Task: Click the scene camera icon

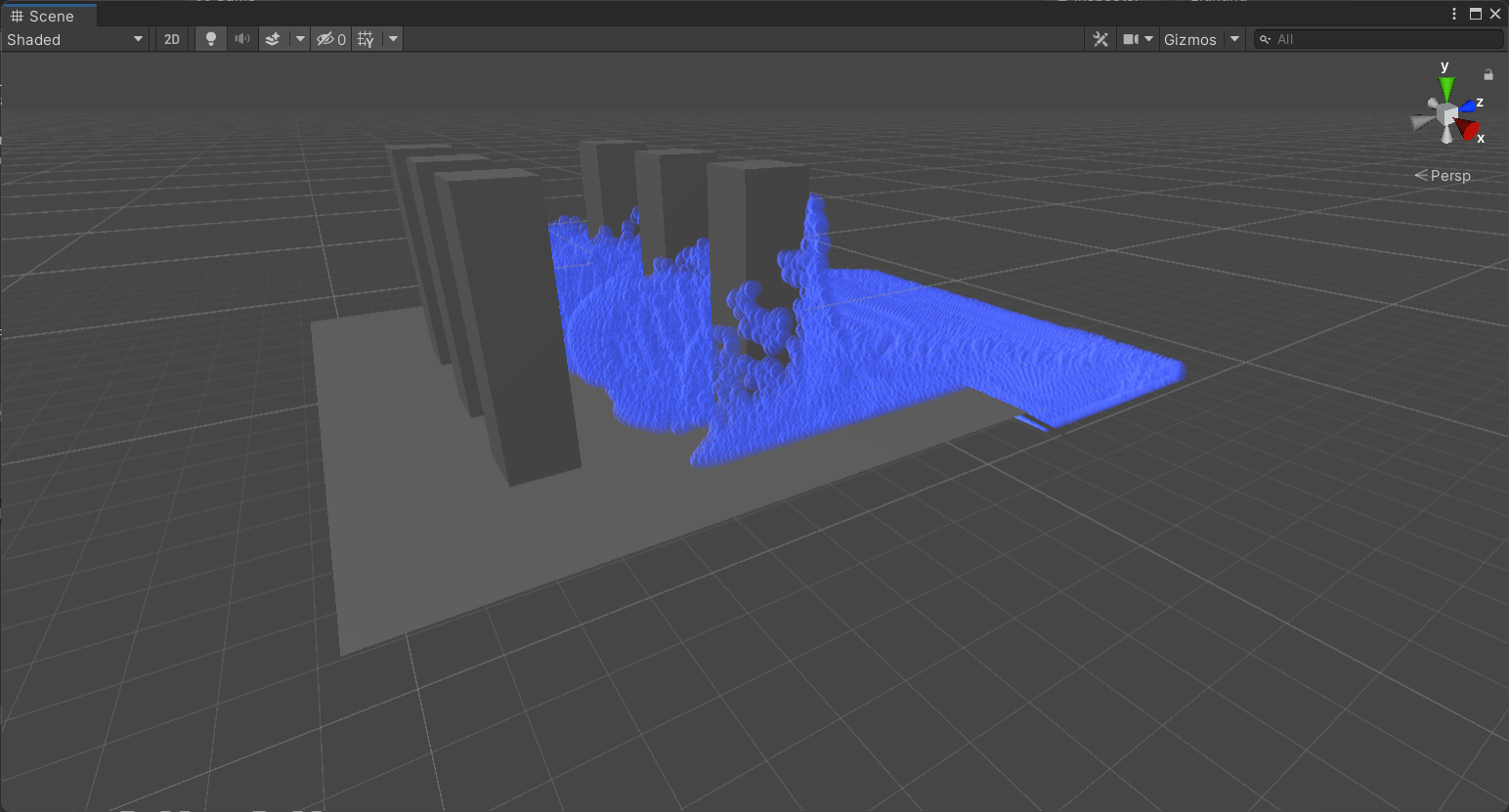Action: 1131,39
